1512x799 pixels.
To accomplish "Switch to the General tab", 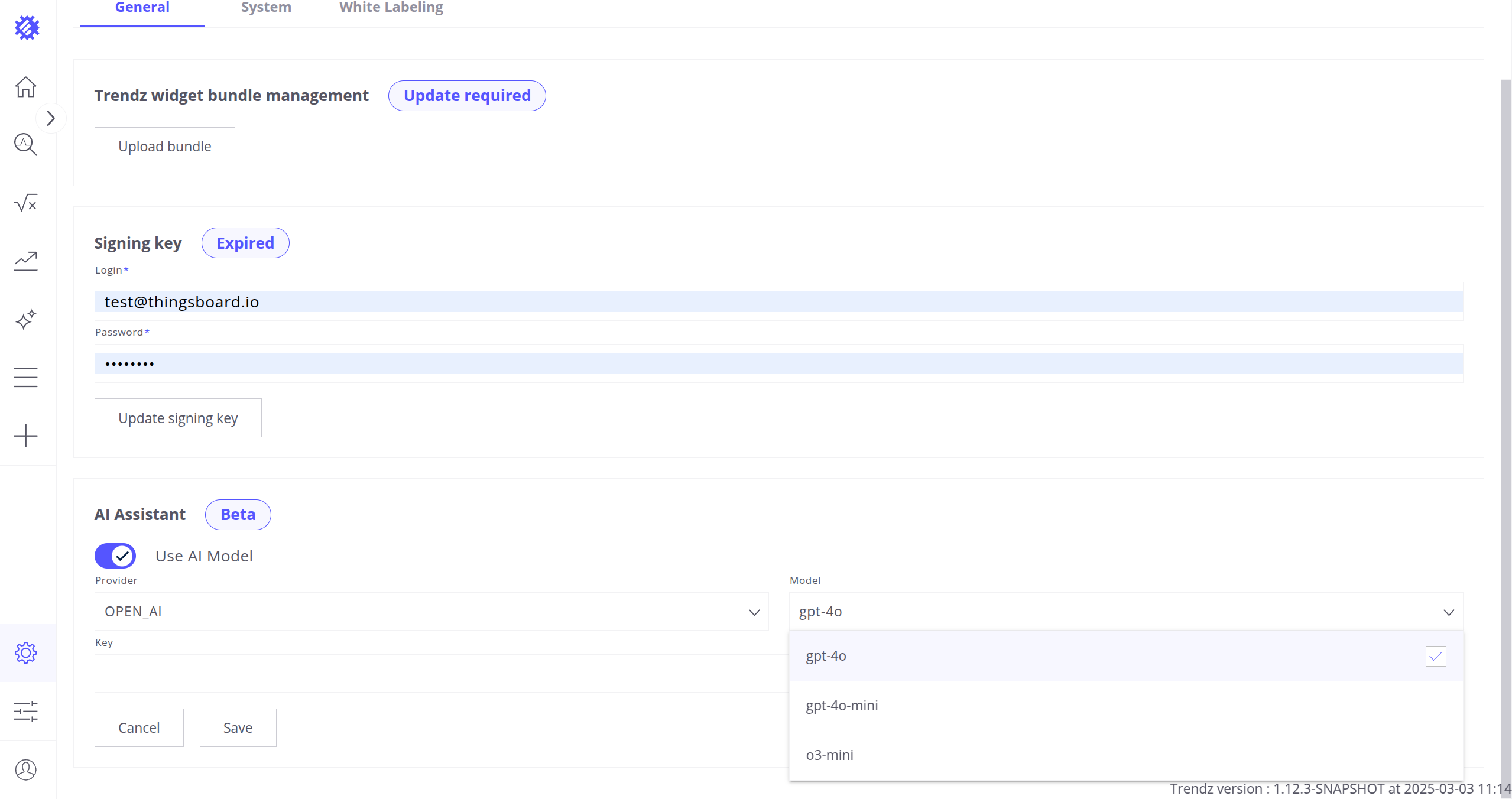I will click(x=142, y=8).
